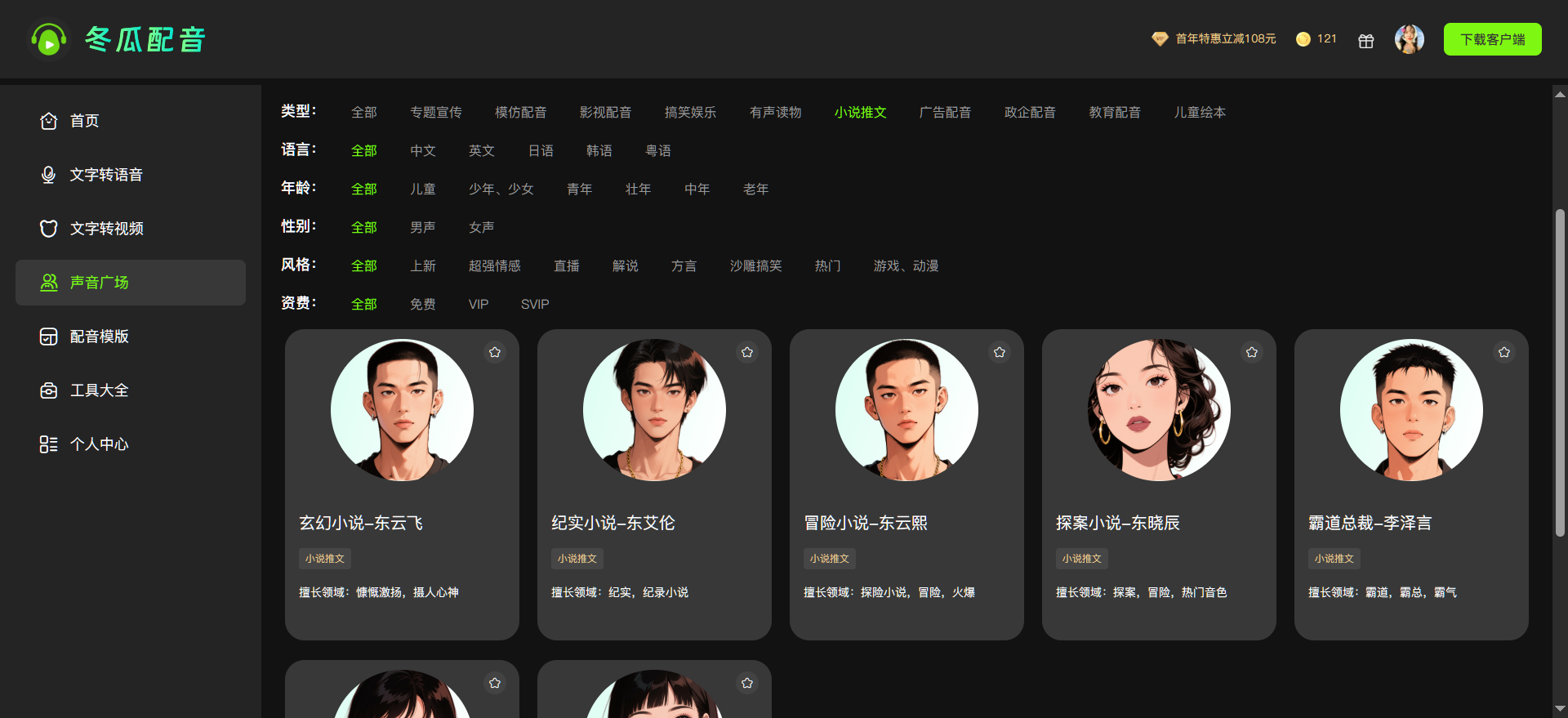Choose 日语 language filter
Viewport: 1568px width, 718px height.
pyautogui.click(x=541, y=150)
